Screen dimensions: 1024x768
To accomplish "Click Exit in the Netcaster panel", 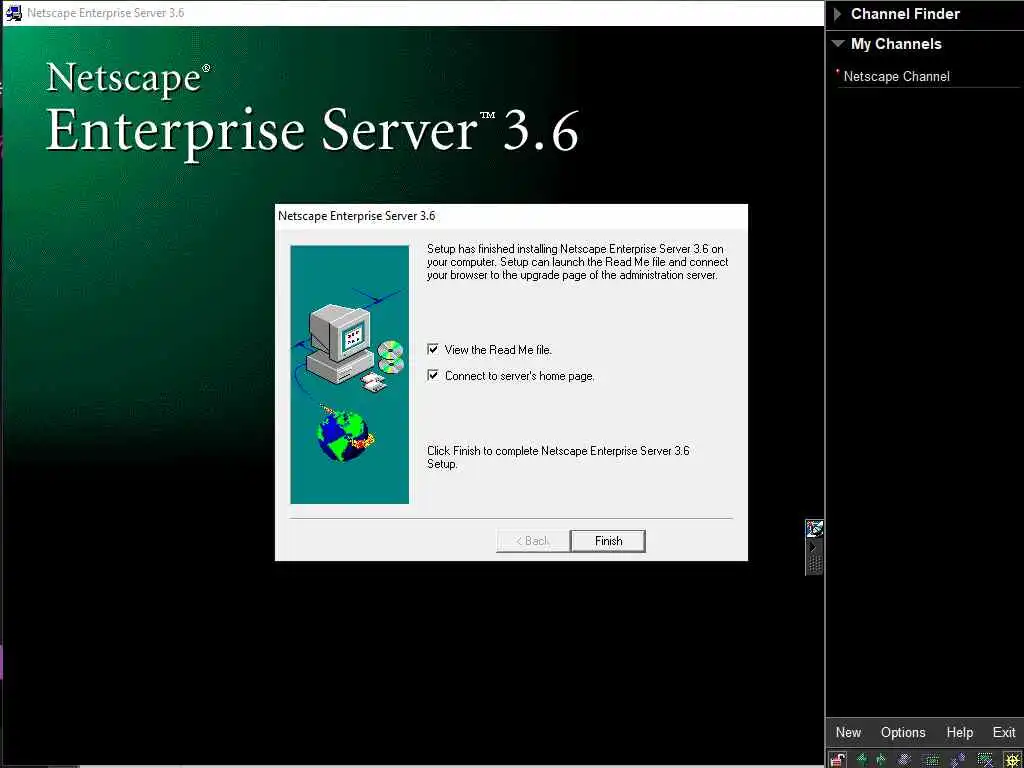I will [x=1004, y=732].
